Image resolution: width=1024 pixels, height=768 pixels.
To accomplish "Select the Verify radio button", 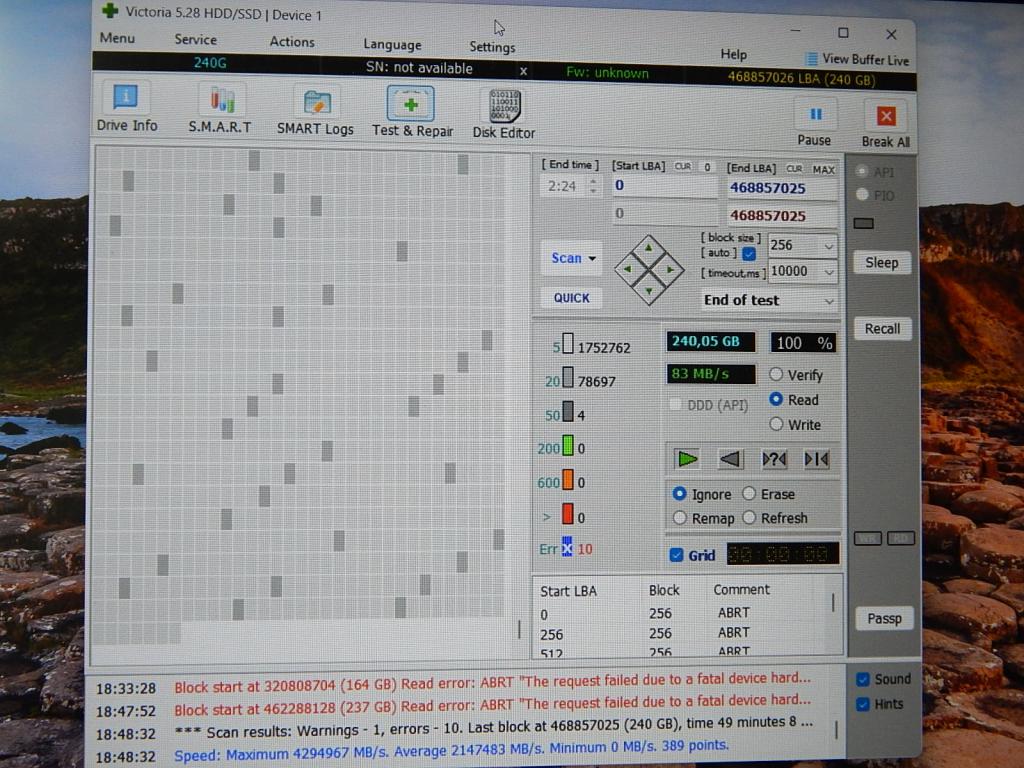I will (776, 374).
